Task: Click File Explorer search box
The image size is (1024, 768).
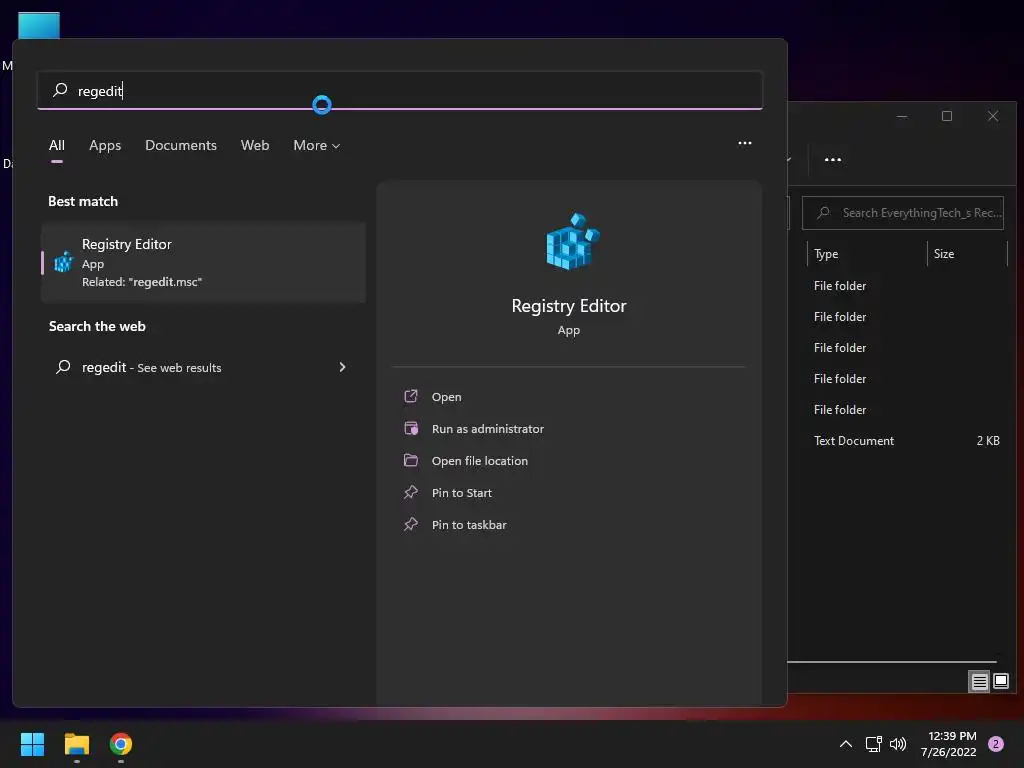Action: tap(903, 213)
